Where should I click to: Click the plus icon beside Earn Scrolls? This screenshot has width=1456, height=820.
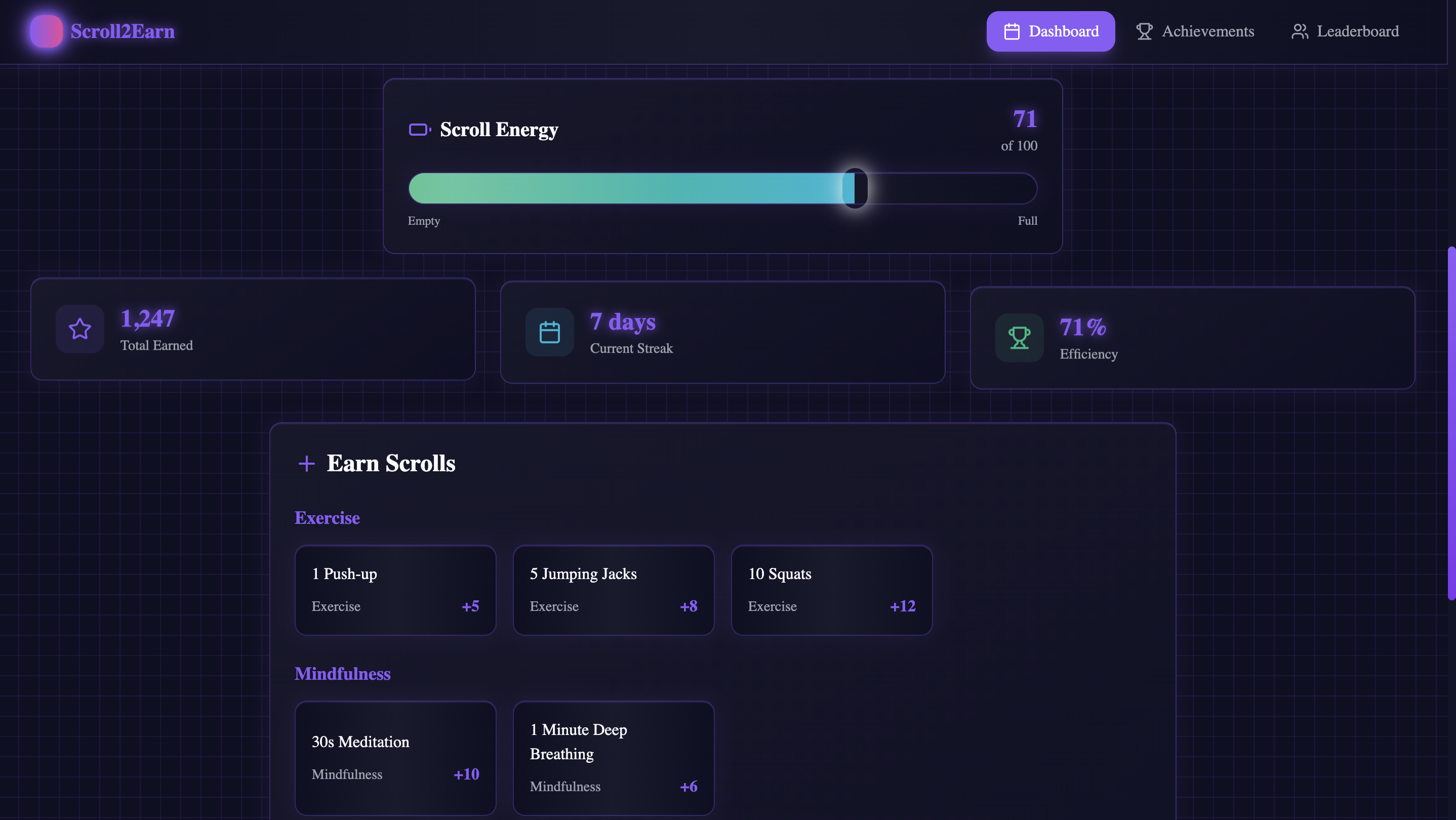306,464
